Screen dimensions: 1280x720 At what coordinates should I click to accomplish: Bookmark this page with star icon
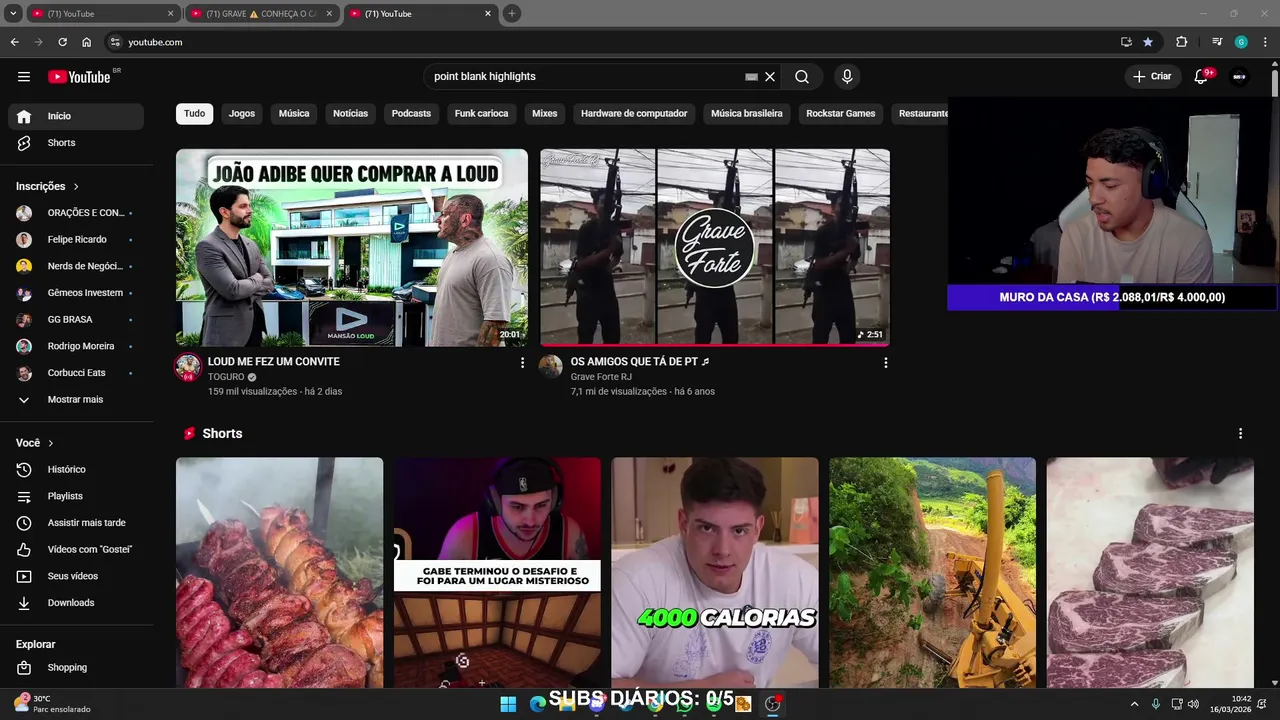point(1148,42)
